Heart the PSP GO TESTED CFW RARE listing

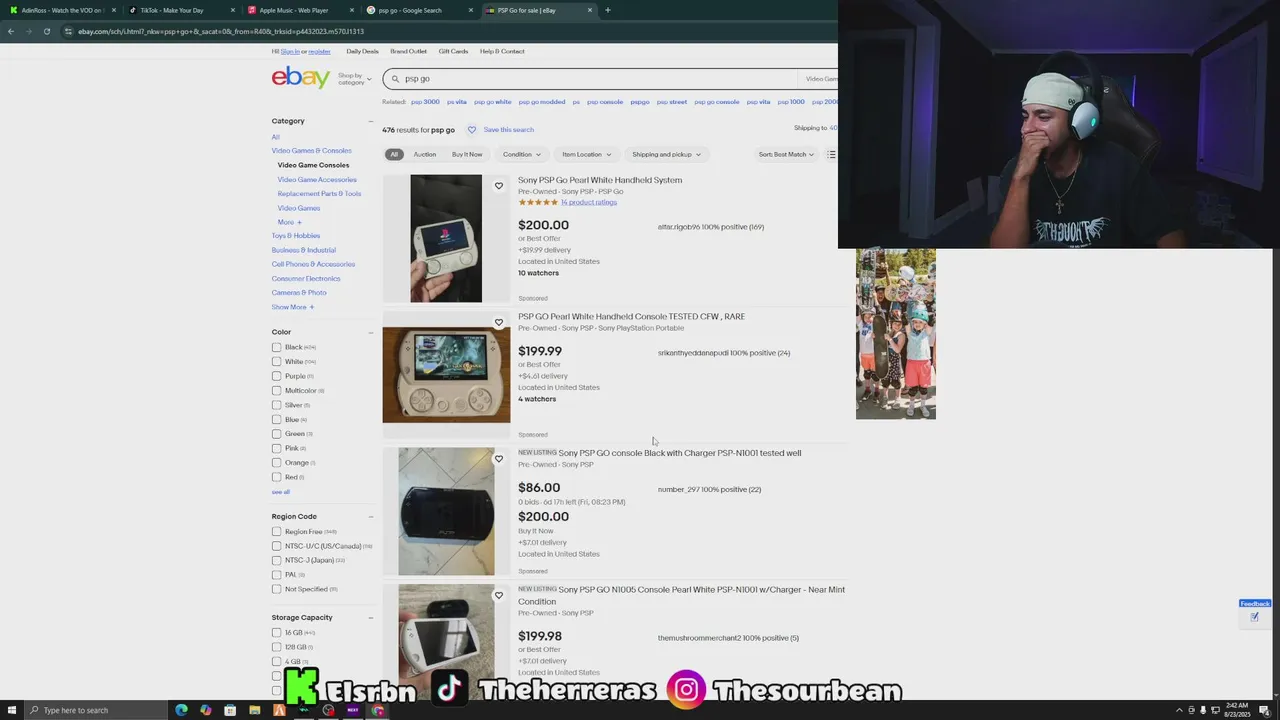(499, 322)
